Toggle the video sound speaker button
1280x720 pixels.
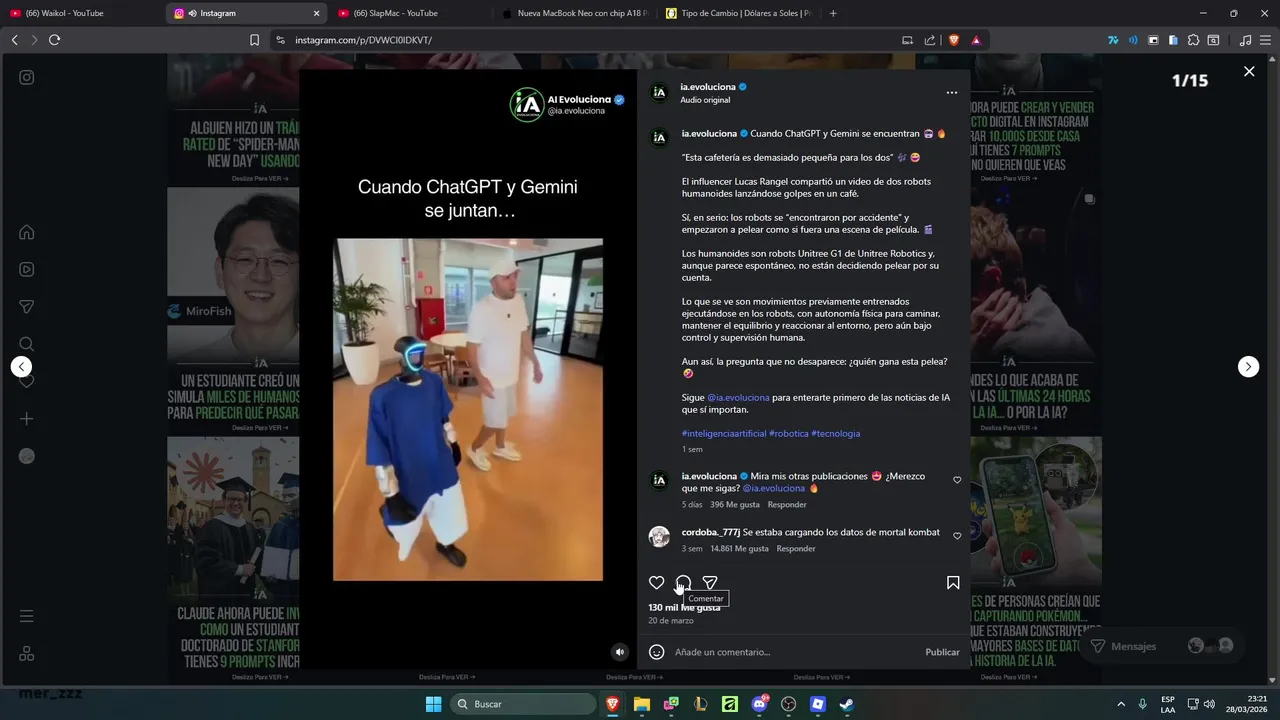point(620,652)
